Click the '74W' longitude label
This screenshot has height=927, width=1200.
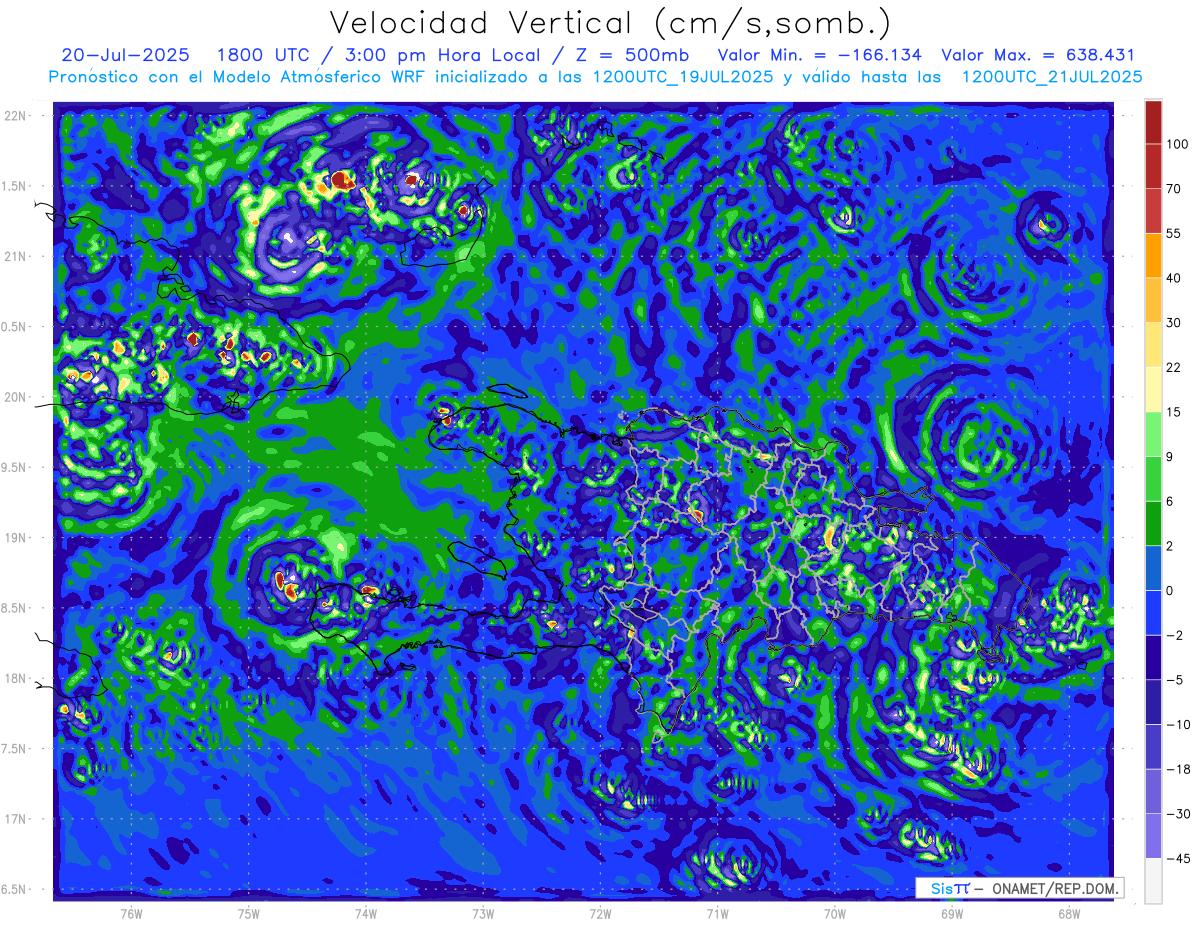366,914
